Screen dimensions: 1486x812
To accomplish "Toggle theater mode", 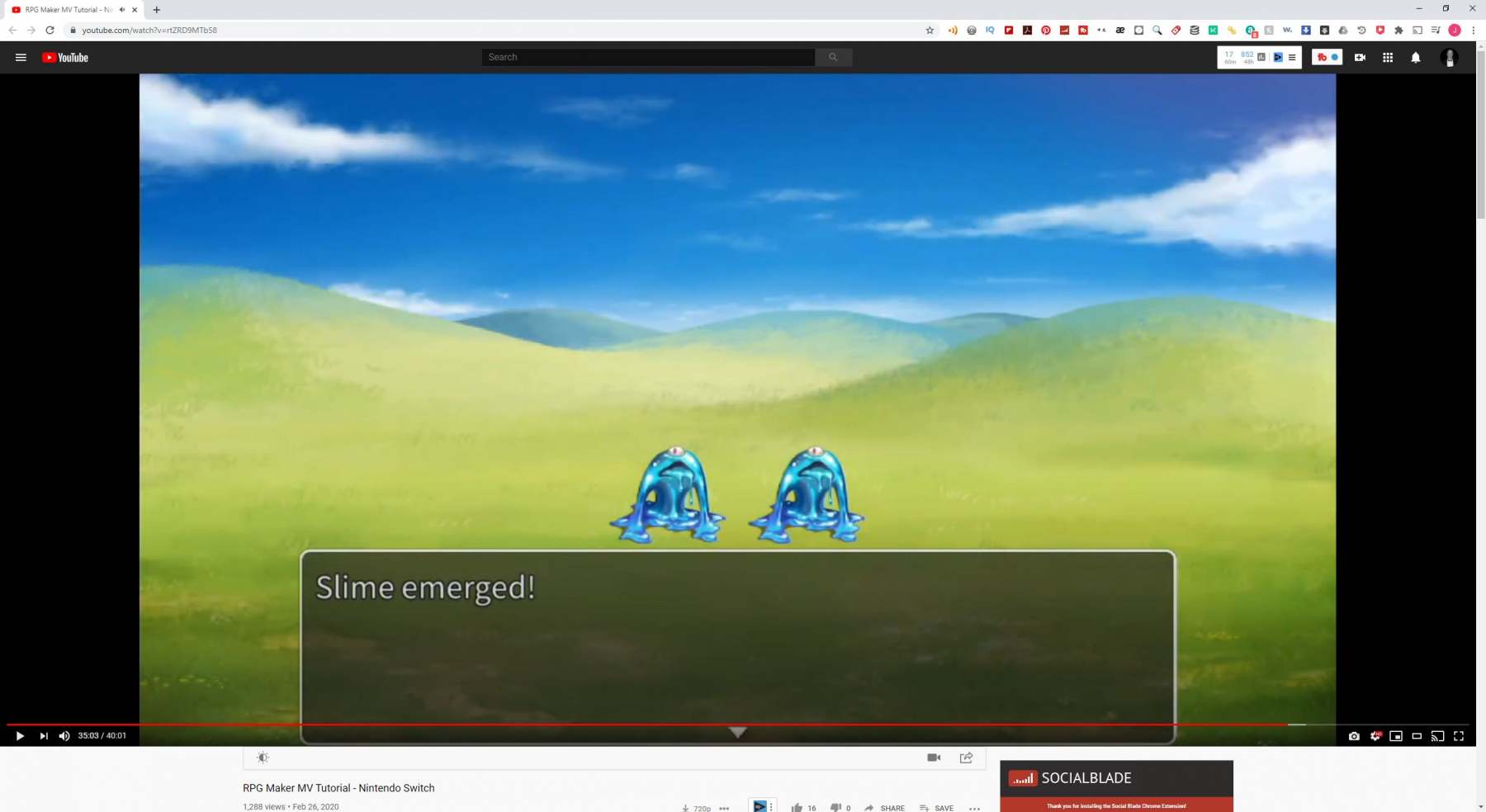I will pos(1417,736).
